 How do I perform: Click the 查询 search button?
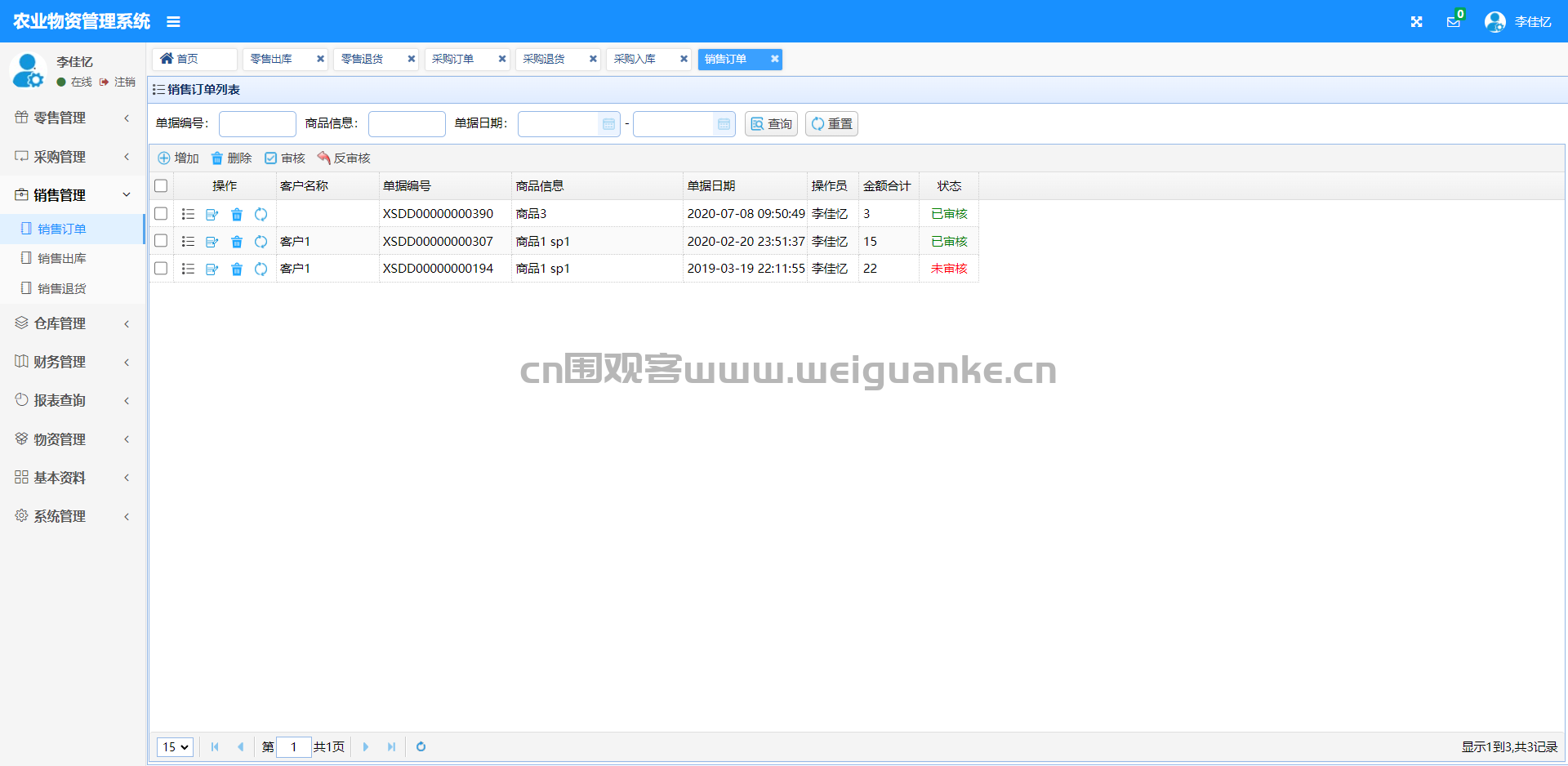click(771, 124)
